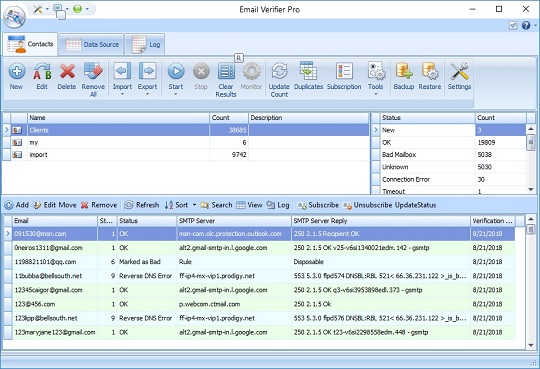Click the checkbox icon near help button
540x369 pixels.
tap(513, 25)
